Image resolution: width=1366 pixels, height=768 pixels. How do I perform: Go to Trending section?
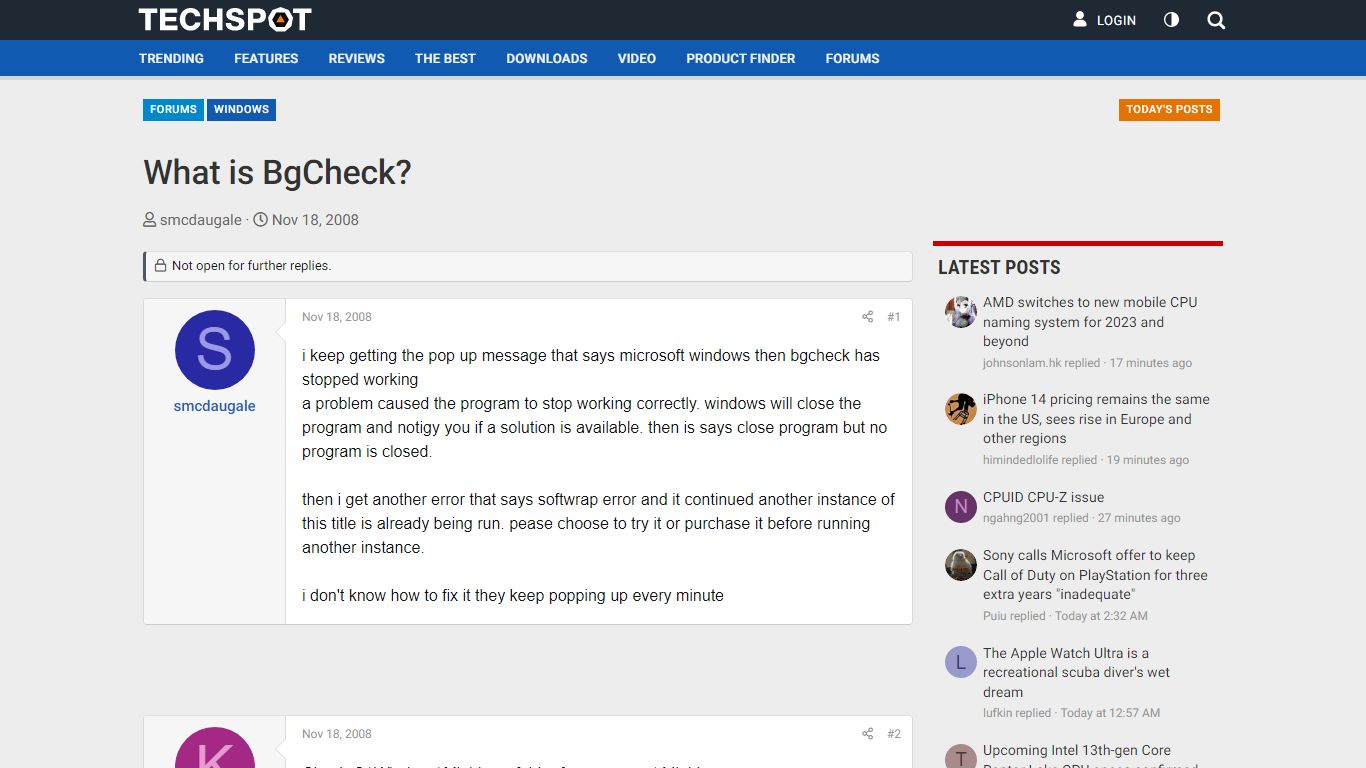coord(171,58)
